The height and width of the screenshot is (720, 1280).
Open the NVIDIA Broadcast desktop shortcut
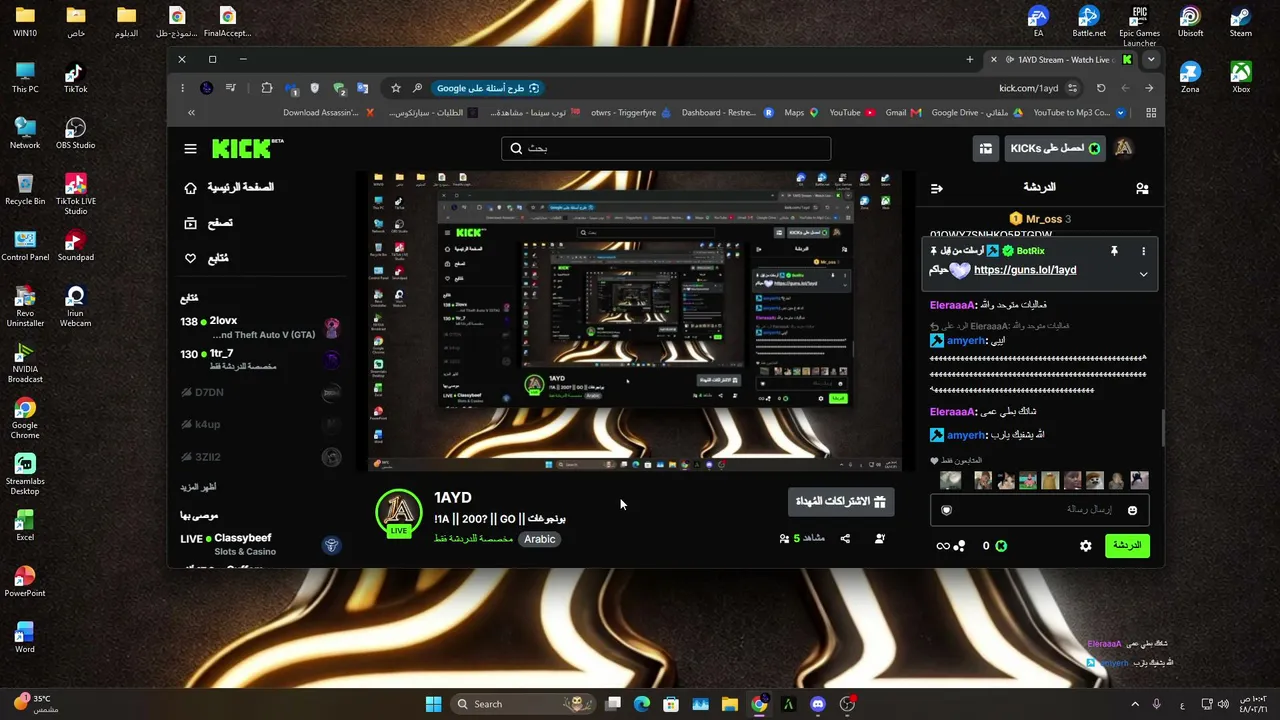25,362
